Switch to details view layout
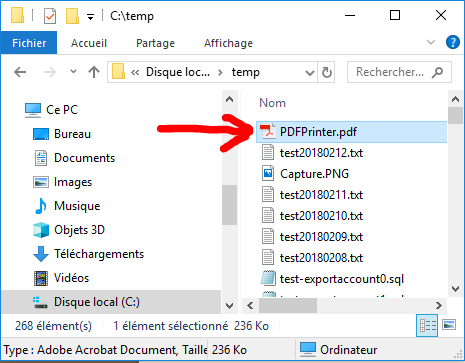Viewport: 465px width, 363px height. pos(427,325)
